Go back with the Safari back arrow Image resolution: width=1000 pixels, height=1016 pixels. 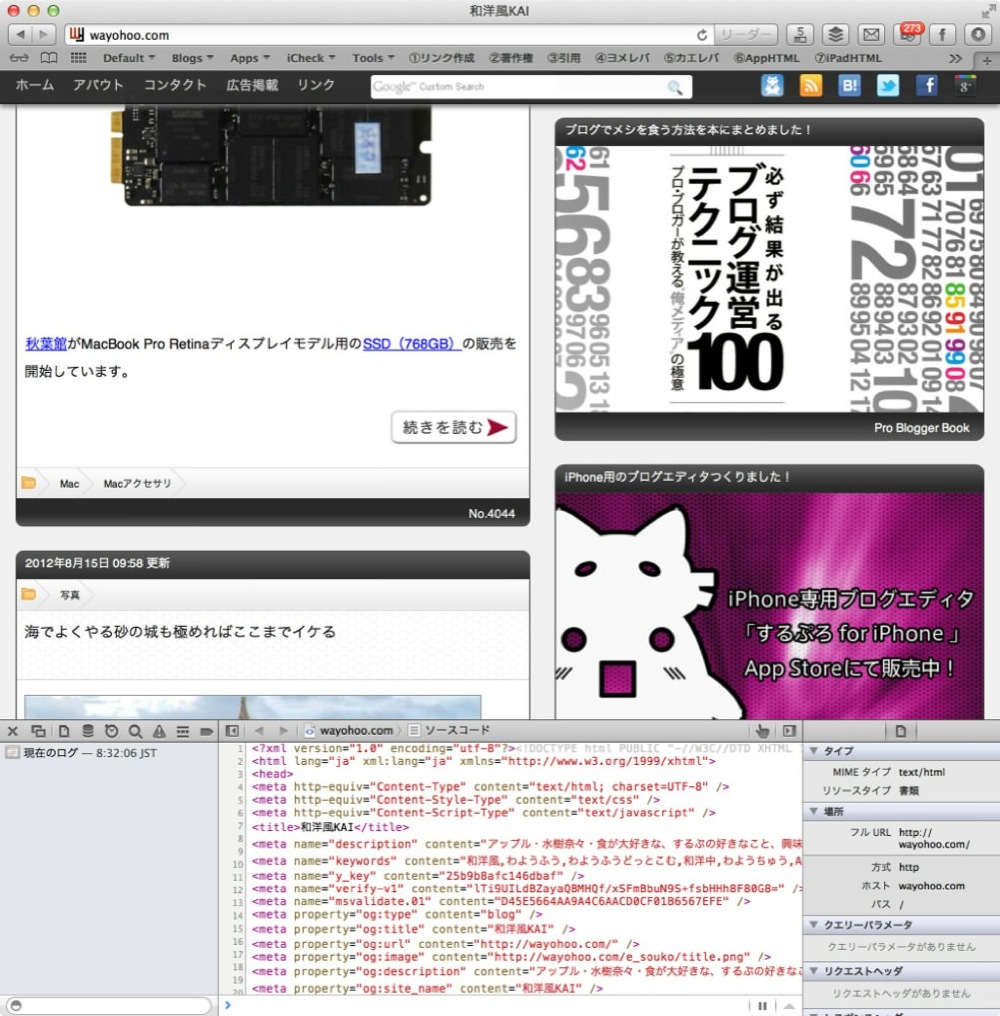coord(19,34)
